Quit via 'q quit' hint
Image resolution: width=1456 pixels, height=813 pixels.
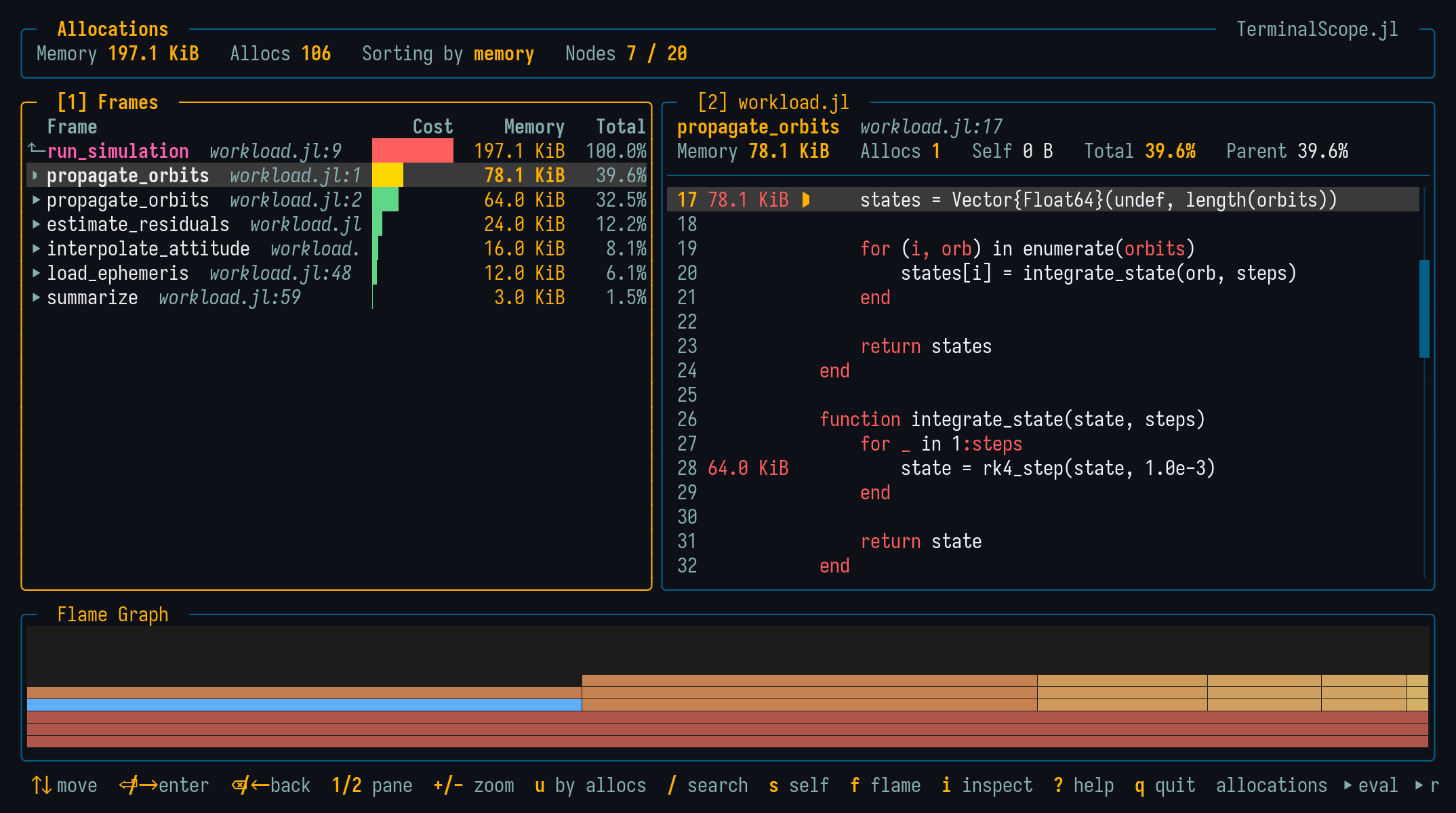click(1165, 785)
